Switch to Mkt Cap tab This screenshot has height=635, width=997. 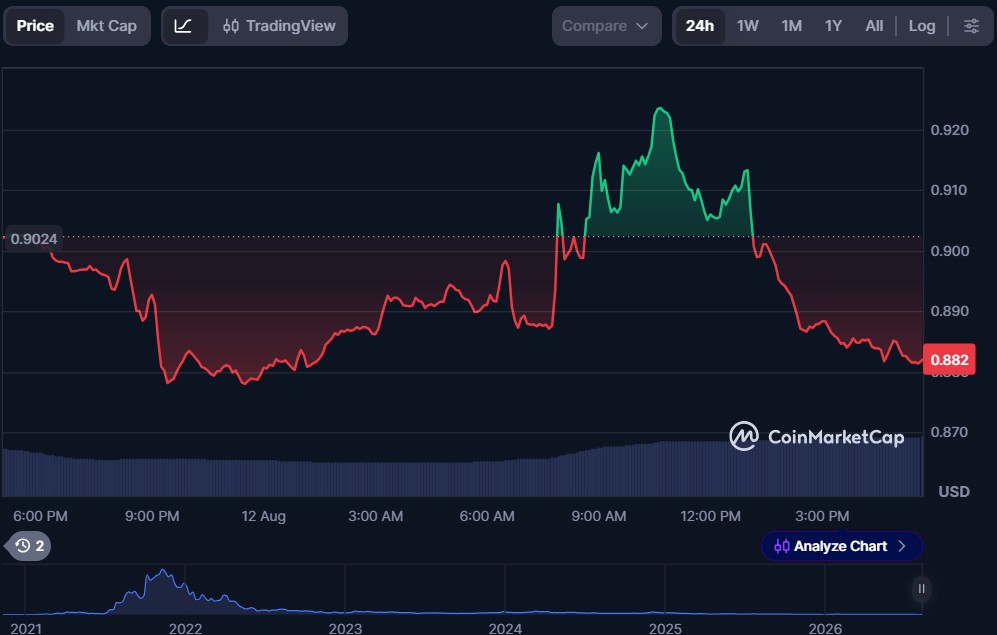click(x=107, y=26)
